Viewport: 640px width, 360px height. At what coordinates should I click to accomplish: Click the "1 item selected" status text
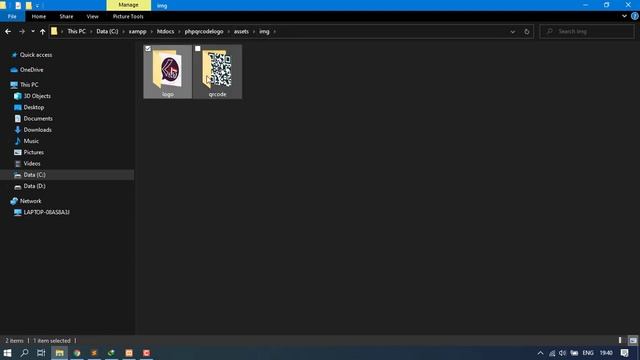coord(52,340)
